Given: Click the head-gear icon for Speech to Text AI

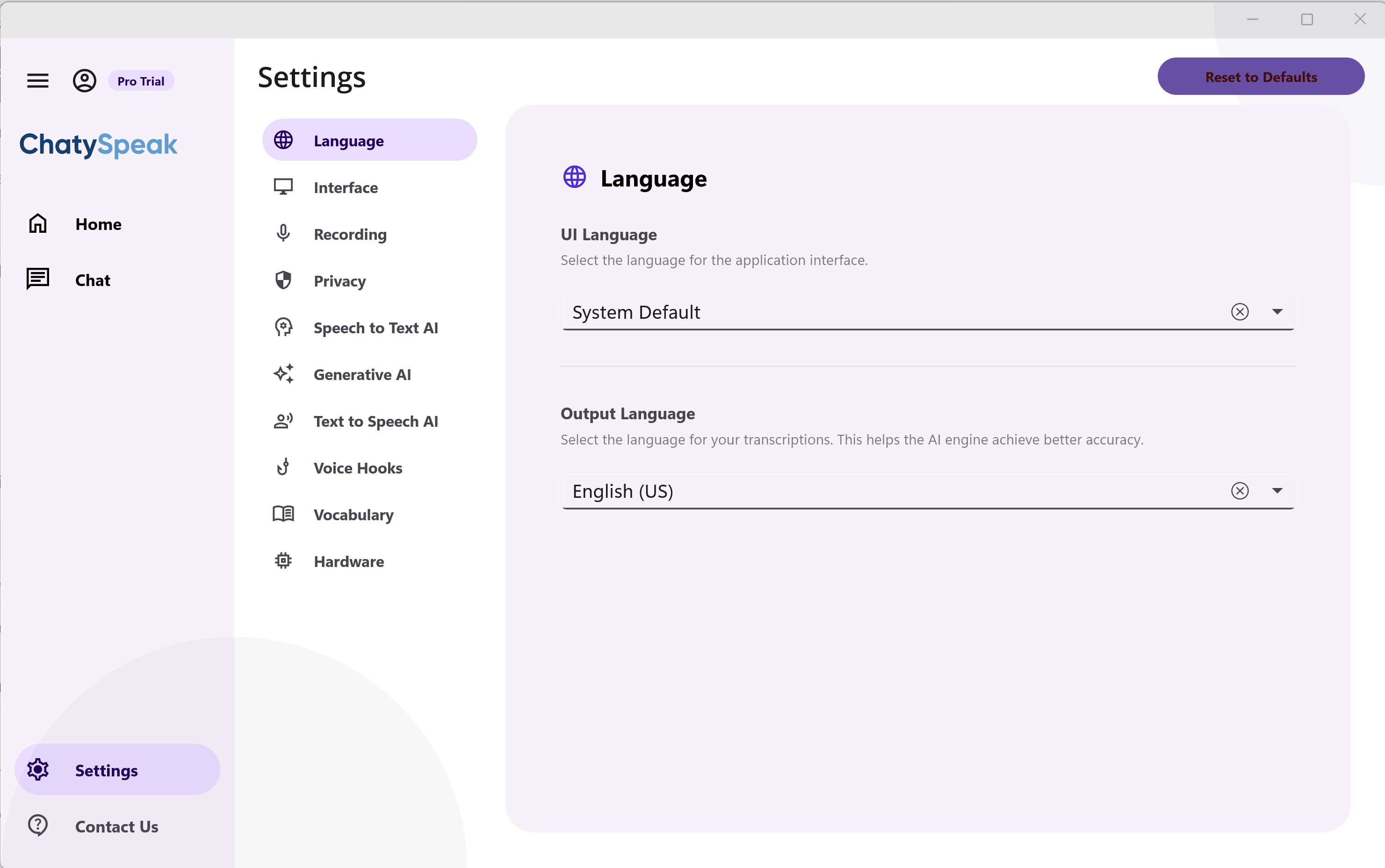Looking at the screenshot, I should (x=283, y=327).
